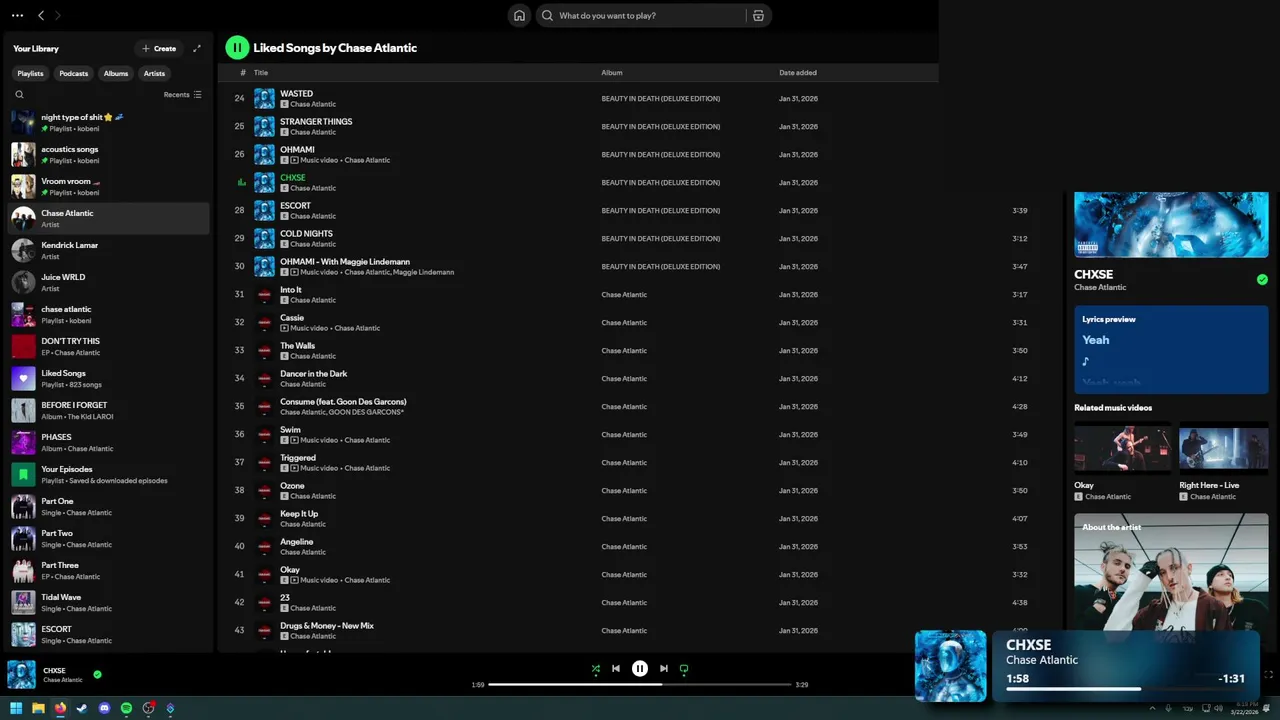1280x720 pixels.
Task: Filter library by Podcasts
Action: click(x=74, y=73)
